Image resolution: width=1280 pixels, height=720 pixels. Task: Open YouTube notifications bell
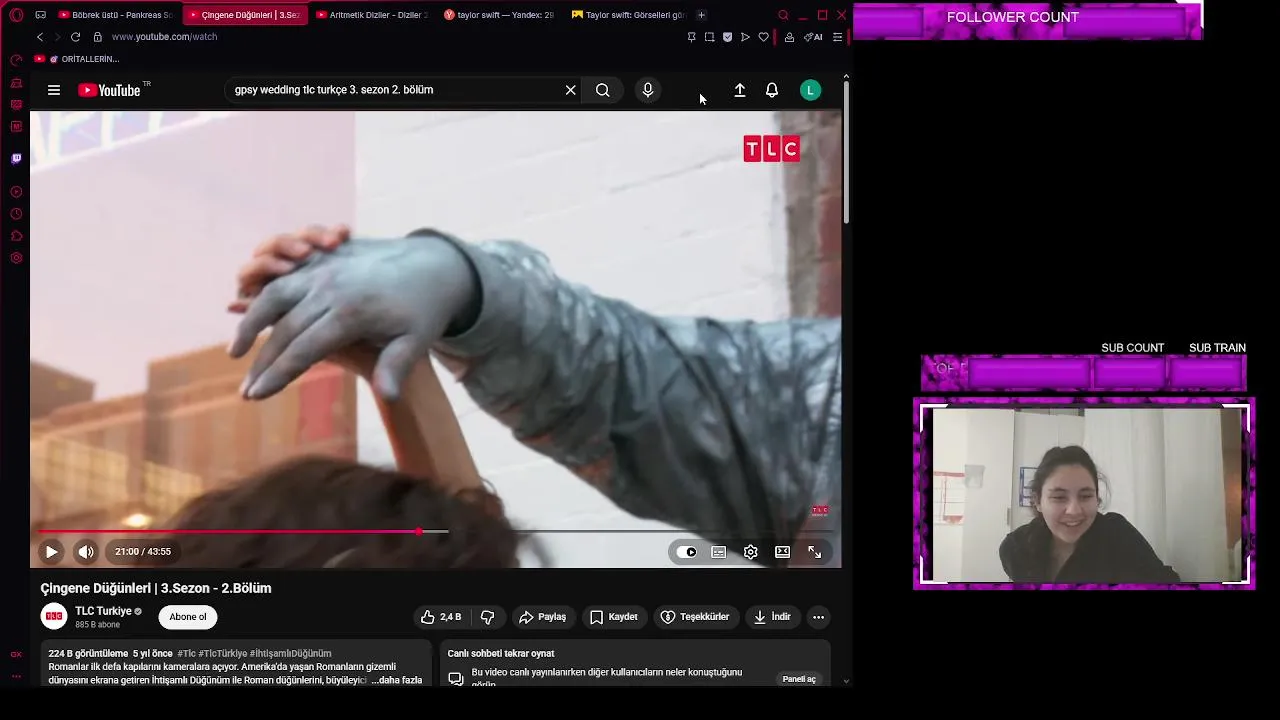(772, 90)
